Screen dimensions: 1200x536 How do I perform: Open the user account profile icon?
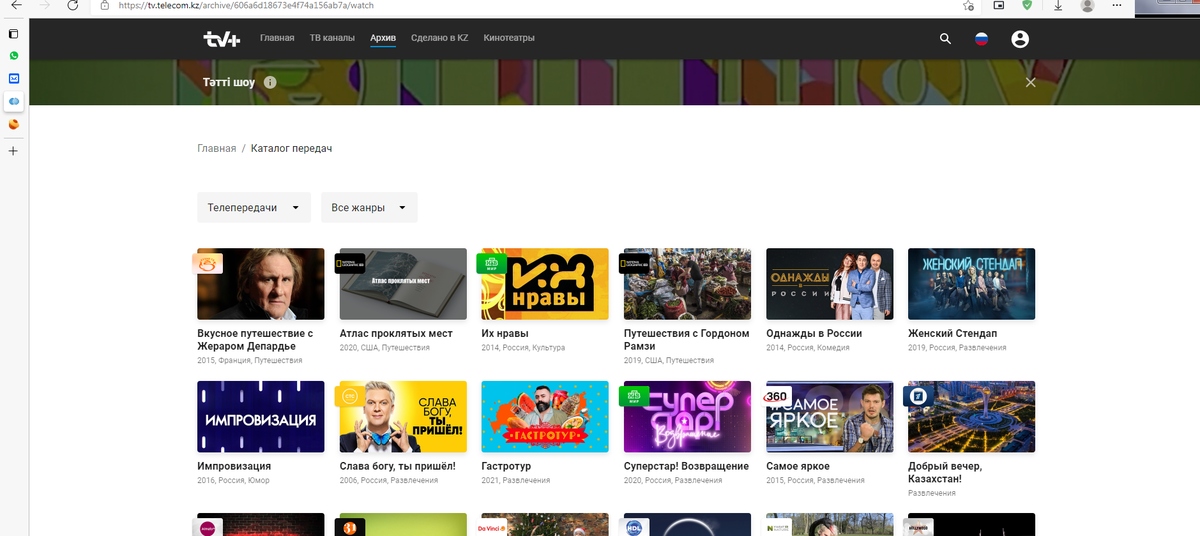click(1019, 39)
